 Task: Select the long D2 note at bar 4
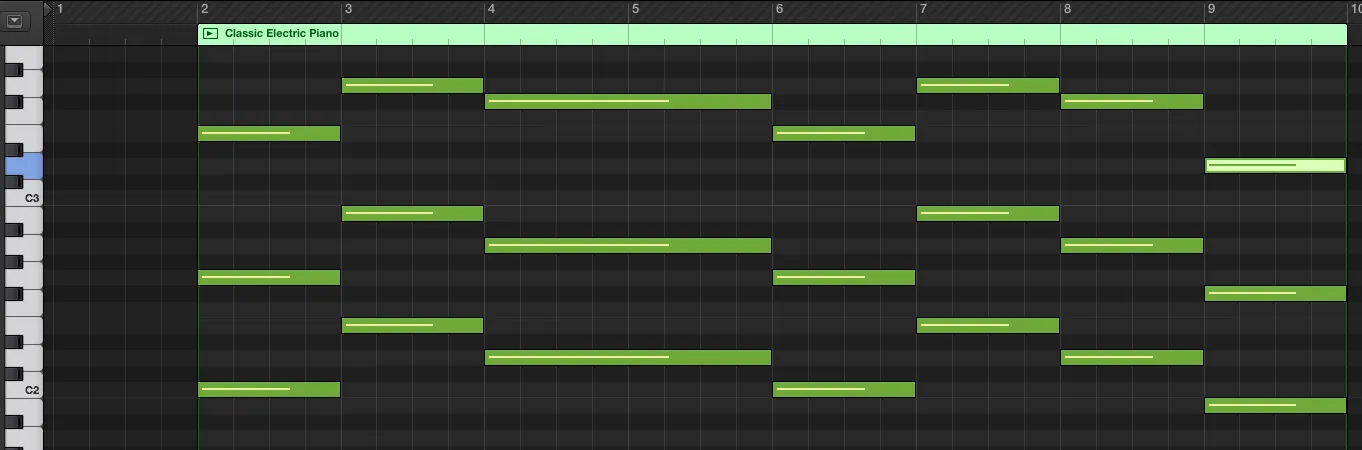[x=628, y=357]
